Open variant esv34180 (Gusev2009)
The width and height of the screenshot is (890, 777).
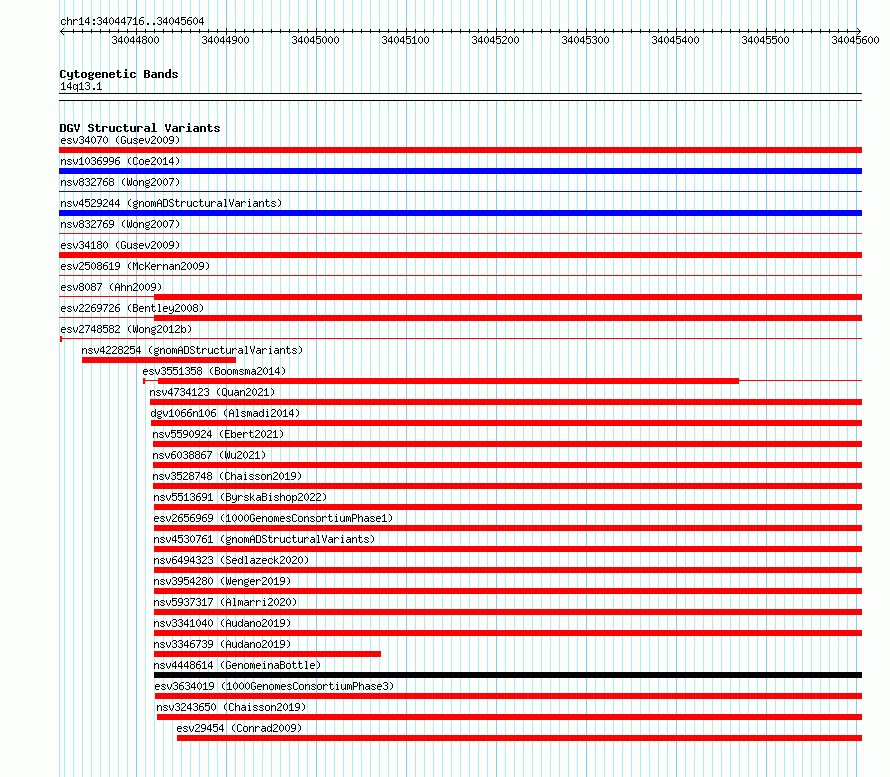pos(120,245)
